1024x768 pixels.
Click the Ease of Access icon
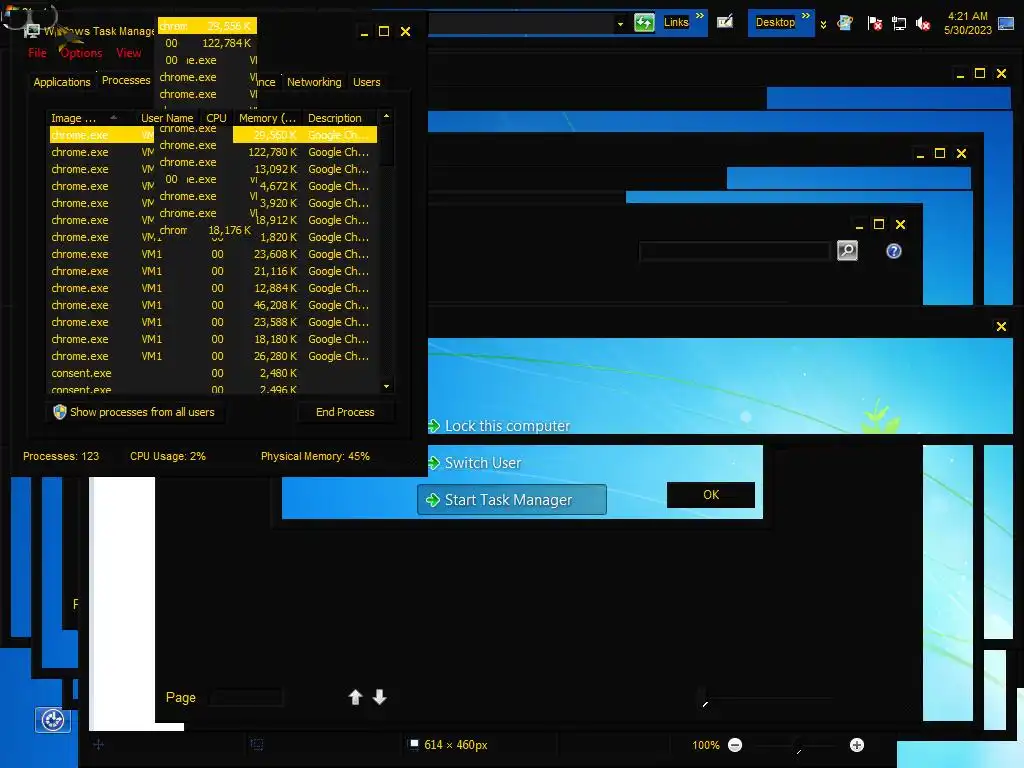[52, 720]
